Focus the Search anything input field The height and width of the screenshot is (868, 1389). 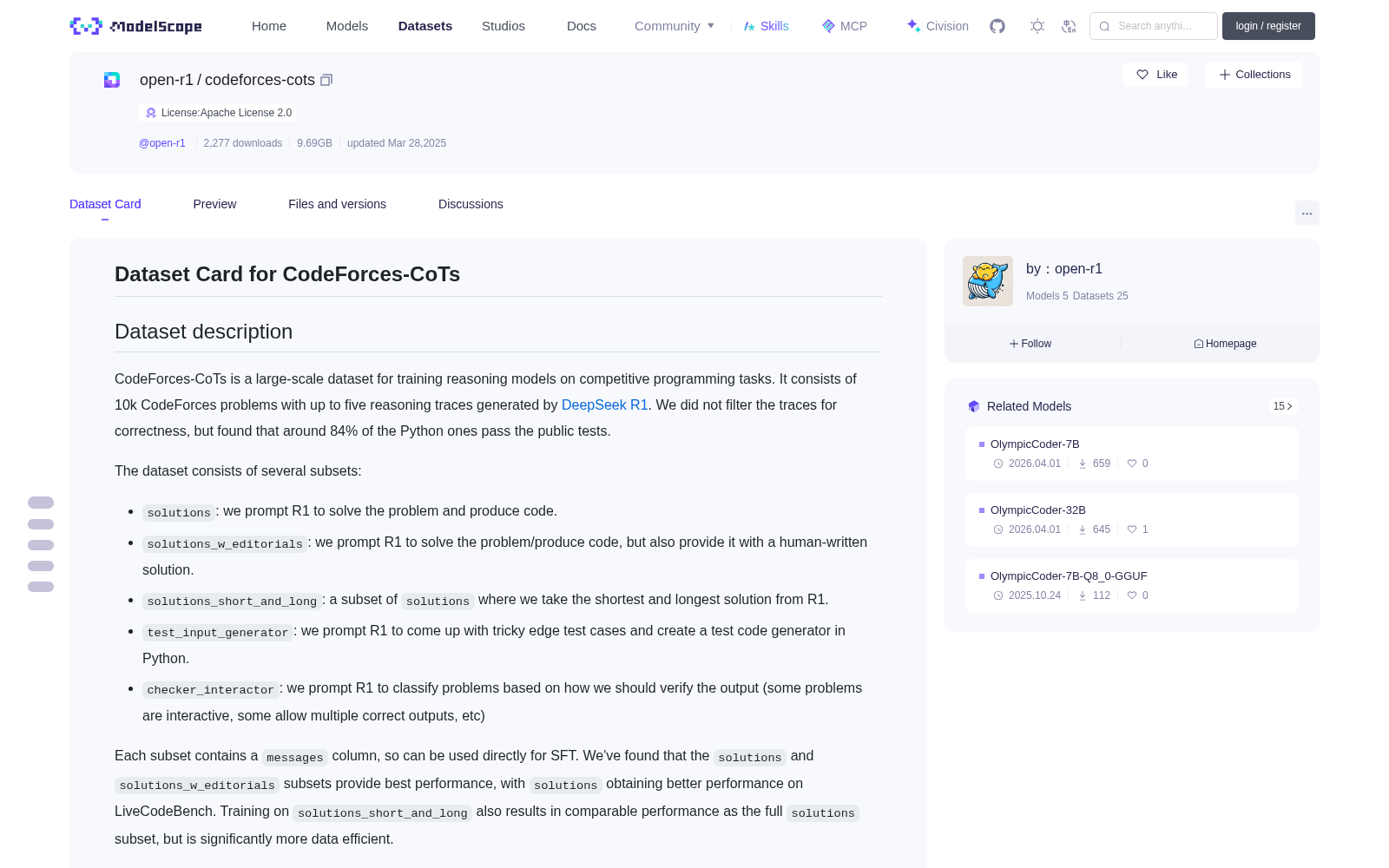[1154, 26]
